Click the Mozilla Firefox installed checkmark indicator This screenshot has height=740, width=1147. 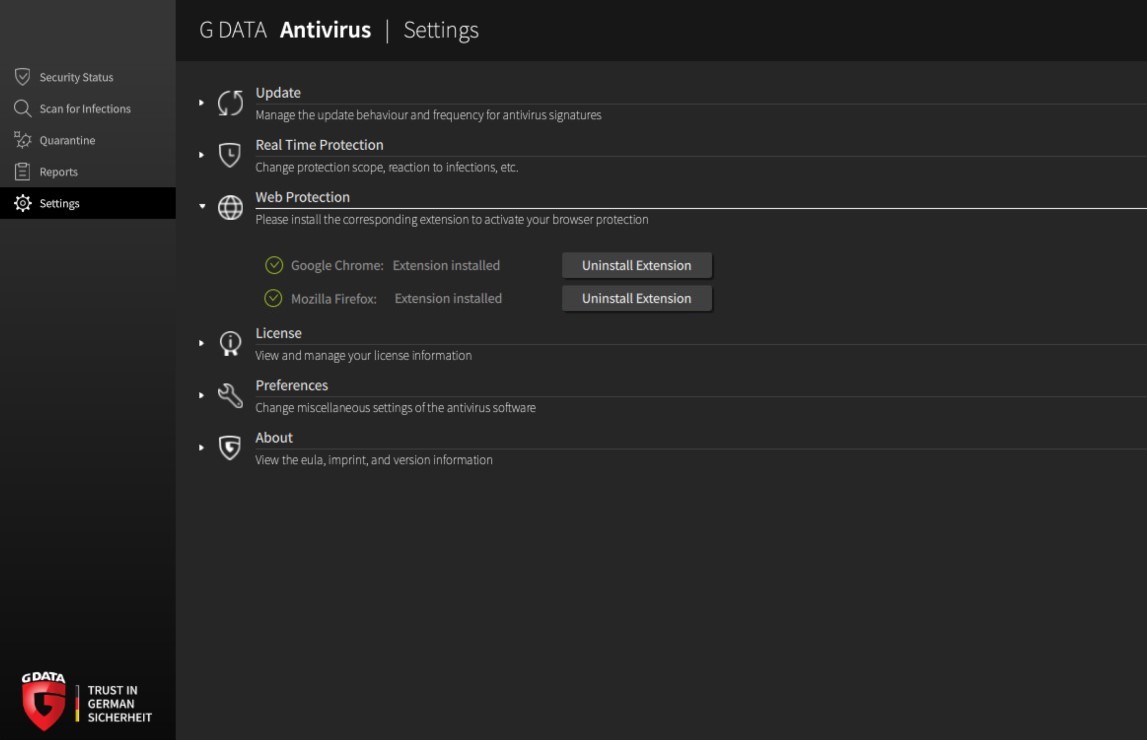(273, 298)
